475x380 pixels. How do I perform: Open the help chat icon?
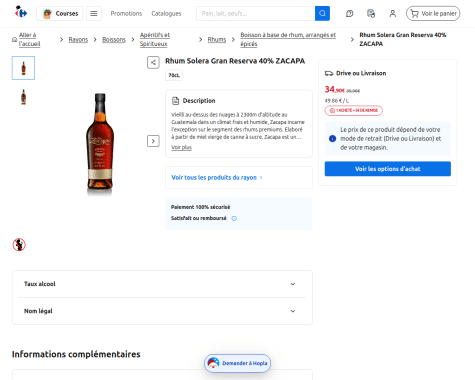pos(349,14)
